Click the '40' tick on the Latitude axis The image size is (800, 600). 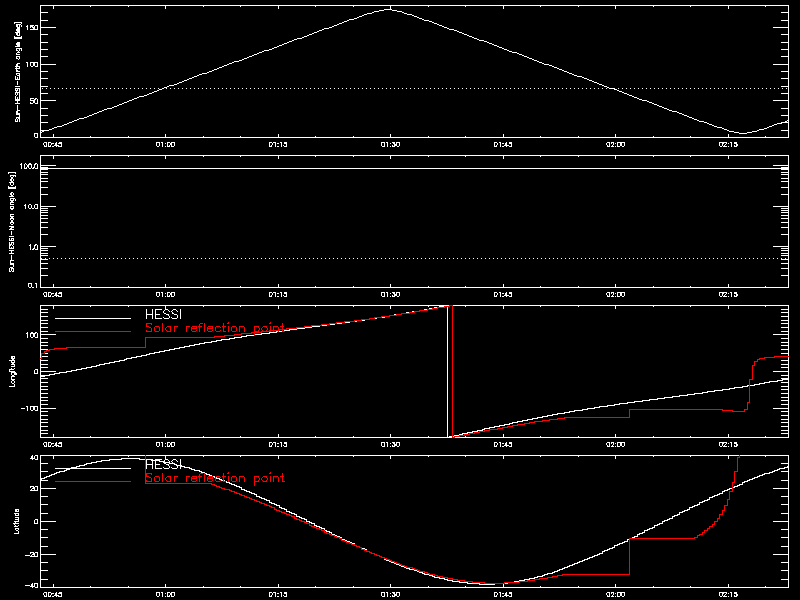click(x=34, y=458)
